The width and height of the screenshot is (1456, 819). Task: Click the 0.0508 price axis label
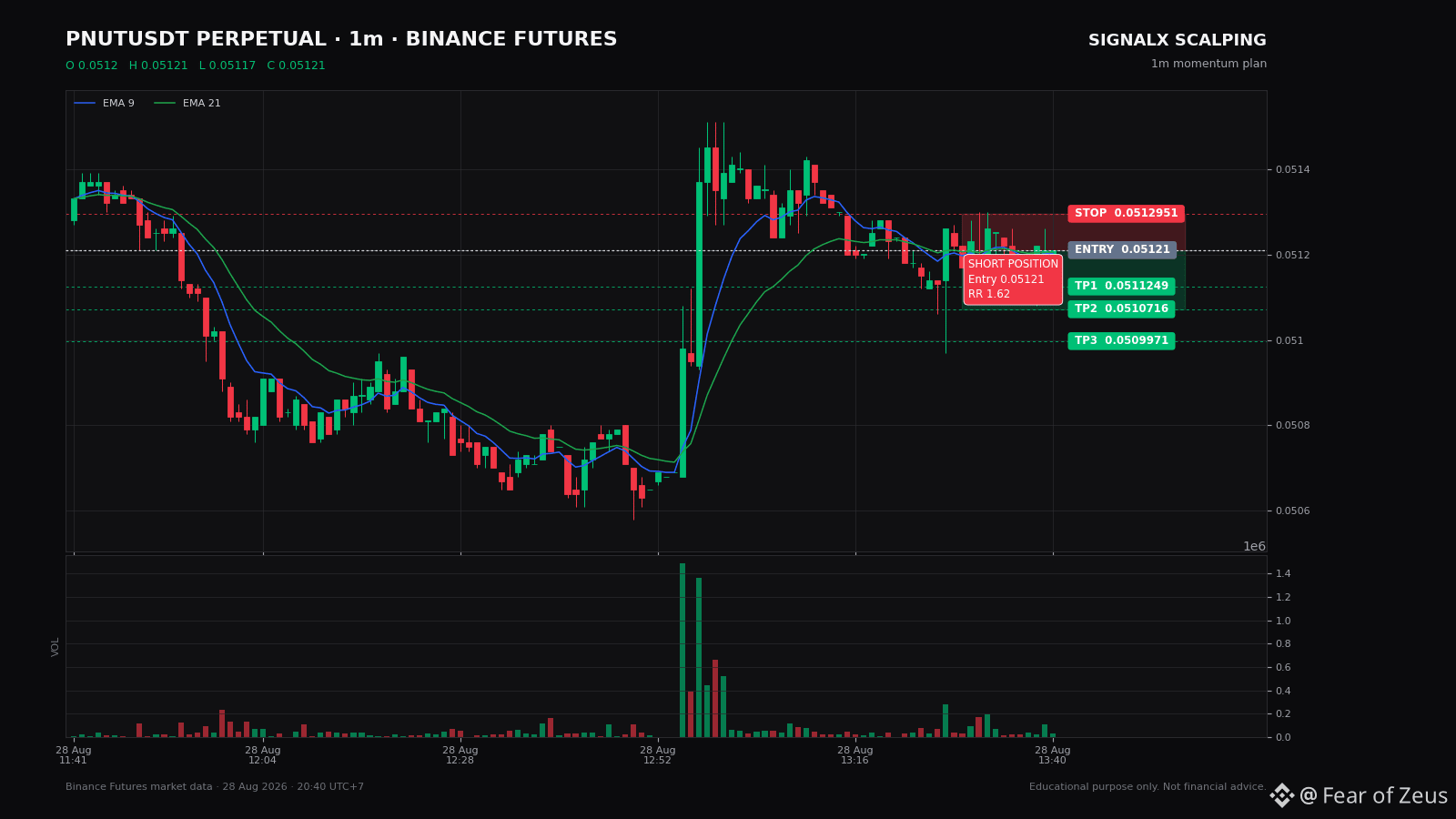click(1292, 426)
